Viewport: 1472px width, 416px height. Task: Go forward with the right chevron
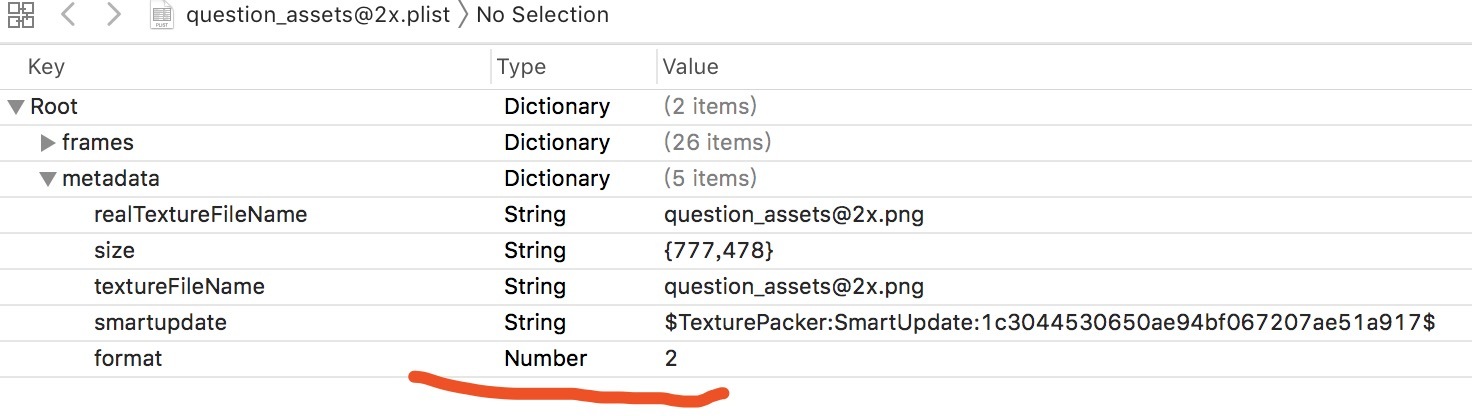[x=113, y=15]
